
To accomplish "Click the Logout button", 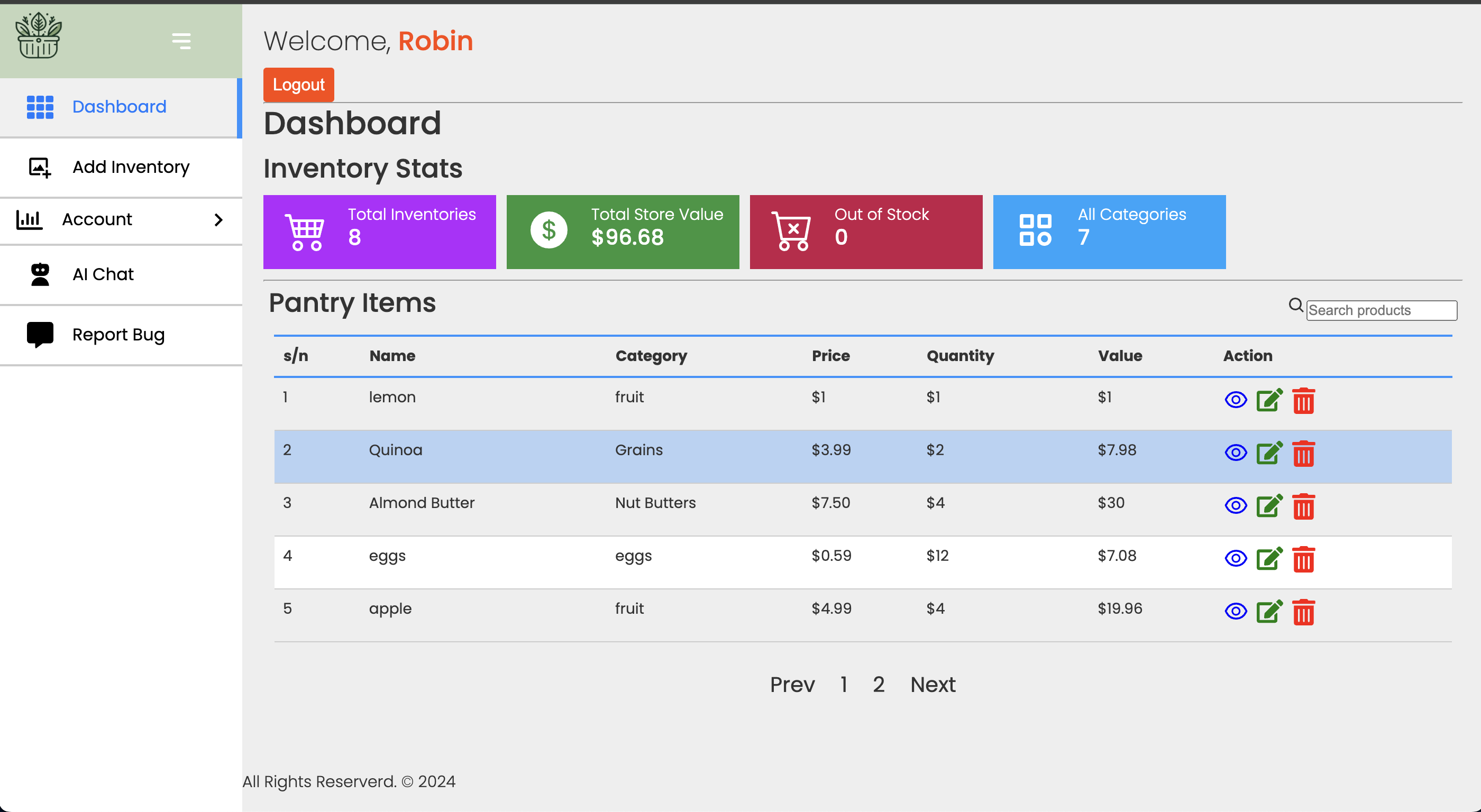I will (x=298, y=85).
